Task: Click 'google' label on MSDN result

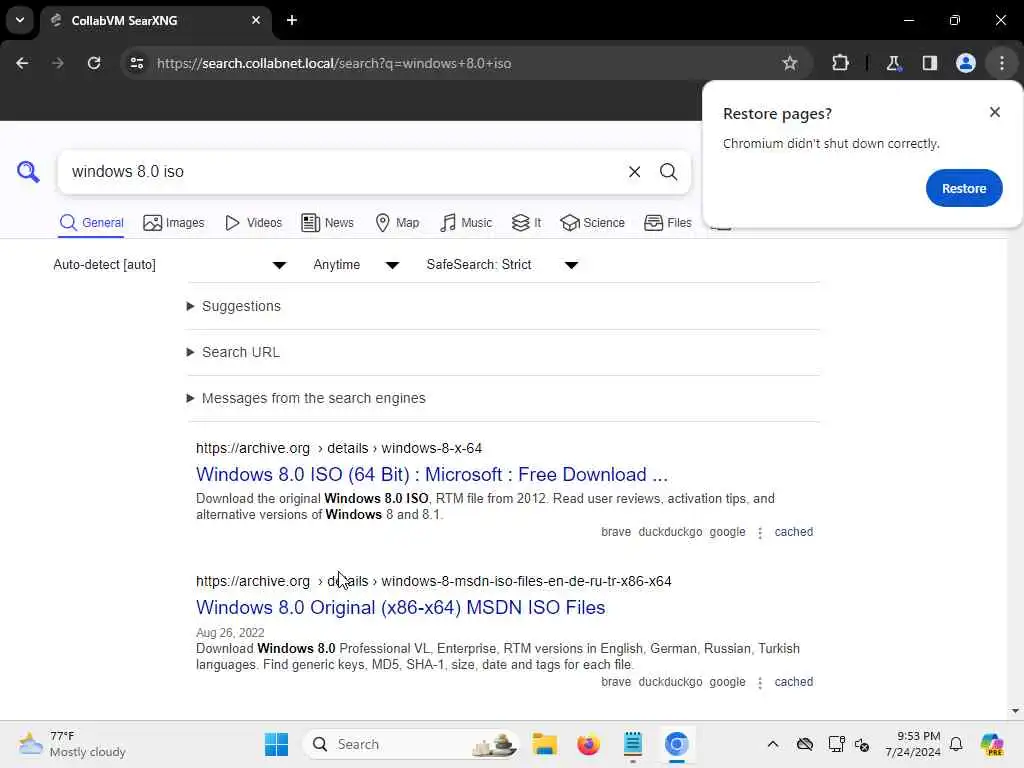Action: click(x=727, y=682)
